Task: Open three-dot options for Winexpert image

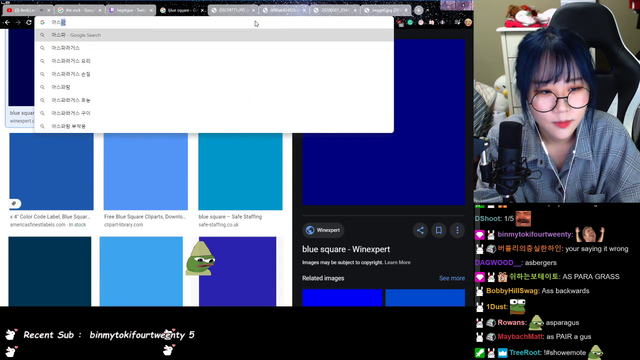Action: coord(457,230)
